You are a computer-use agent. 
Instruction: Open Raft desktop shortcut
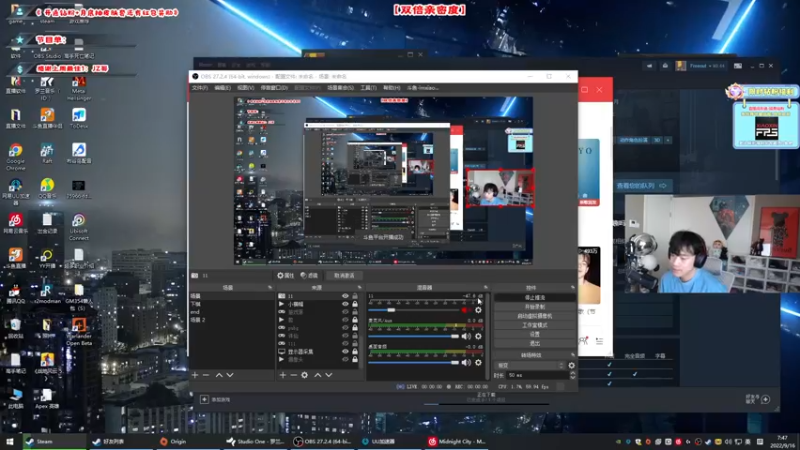(x=47, y=153)
